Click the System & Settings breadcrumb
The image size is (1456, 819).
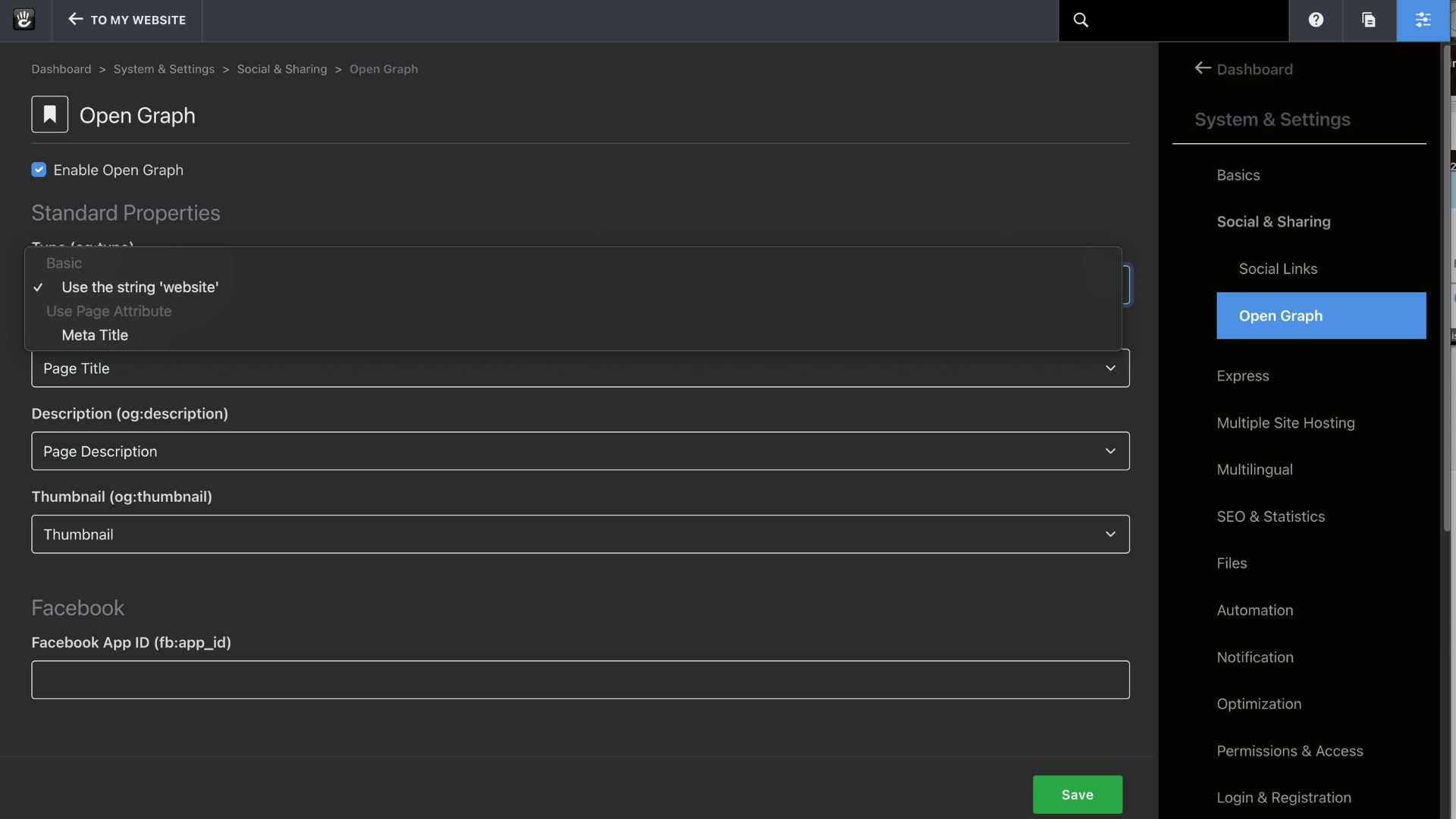(164, 69)
